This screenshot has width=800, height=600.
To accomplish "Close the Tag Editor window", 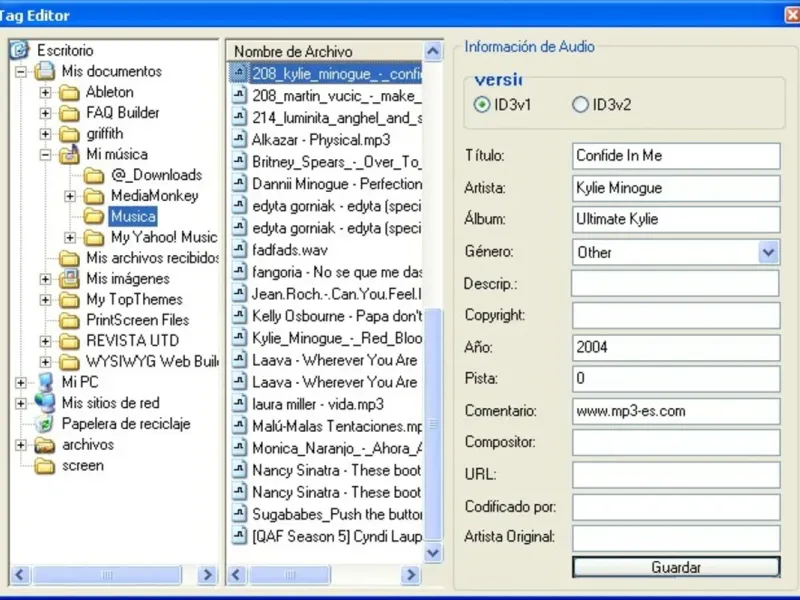I will pos(792,15).
